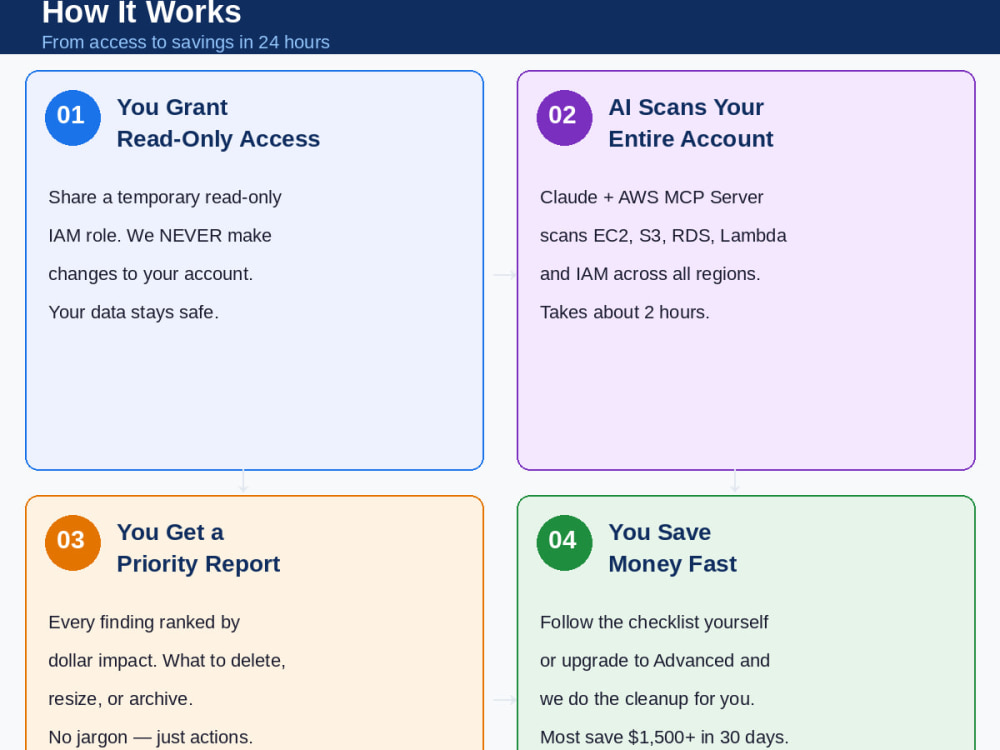Click line 'IAM role. We NEVER make'

click(160, 236)
